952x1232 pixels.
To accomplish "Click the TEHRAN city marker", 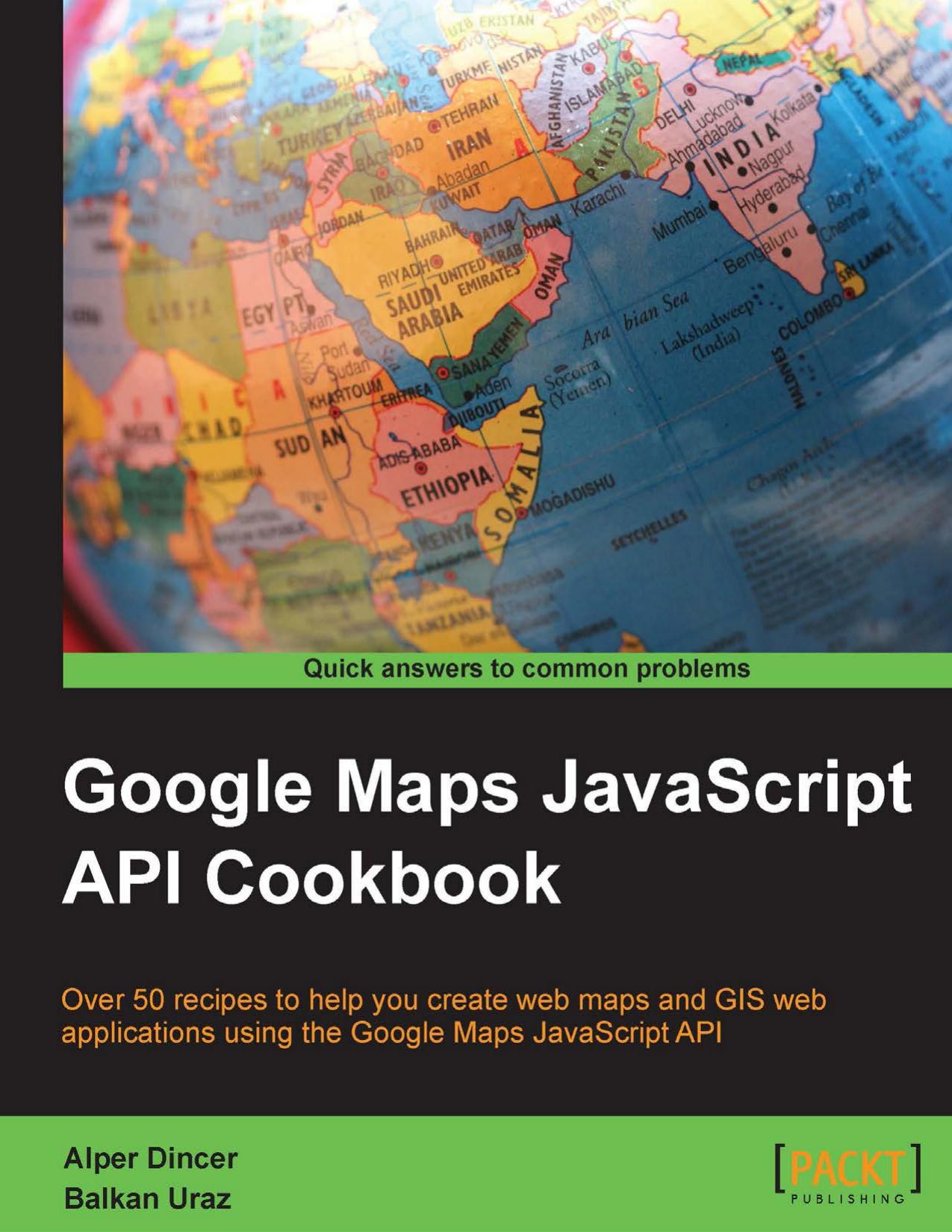I will tap(433, 126).
